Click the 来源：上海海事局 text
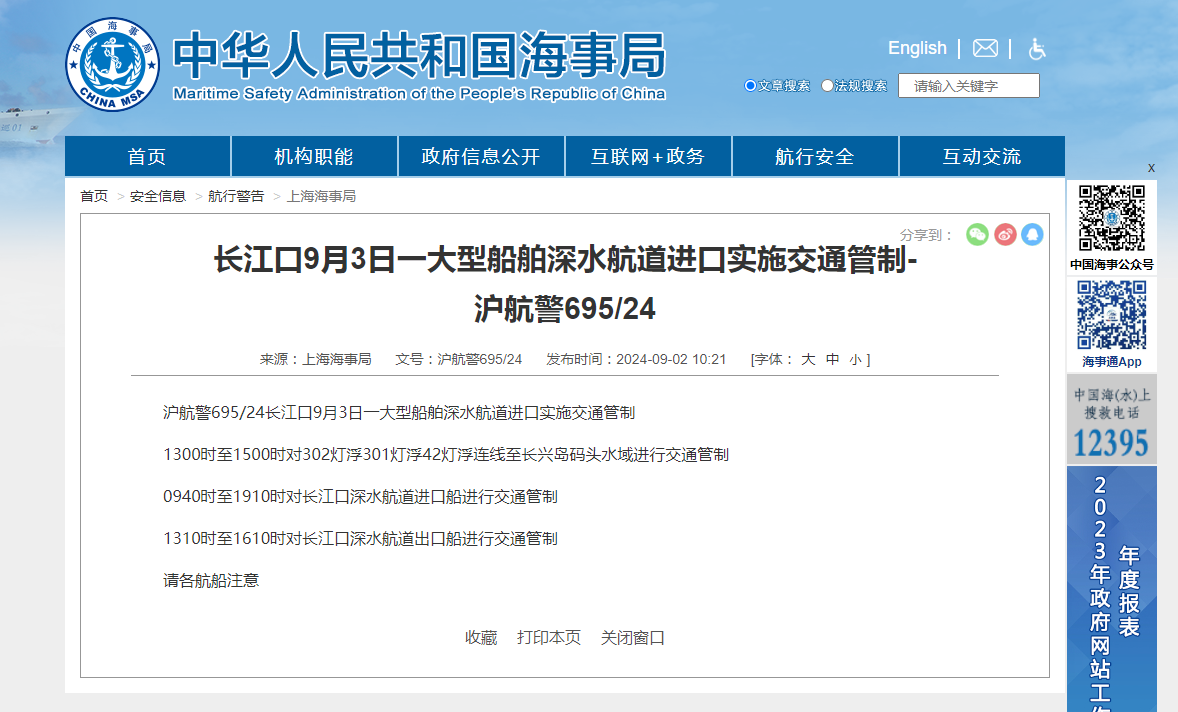 tap(316, 360)
